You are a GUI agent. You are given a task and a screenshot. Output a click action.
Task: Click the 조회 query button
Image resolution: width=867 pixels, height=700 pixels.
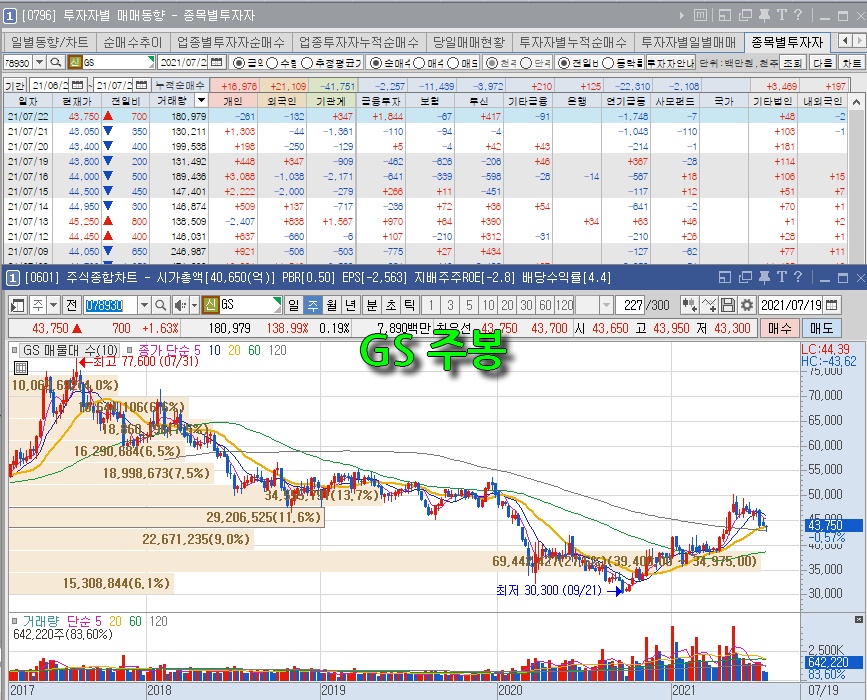point(792,62)
